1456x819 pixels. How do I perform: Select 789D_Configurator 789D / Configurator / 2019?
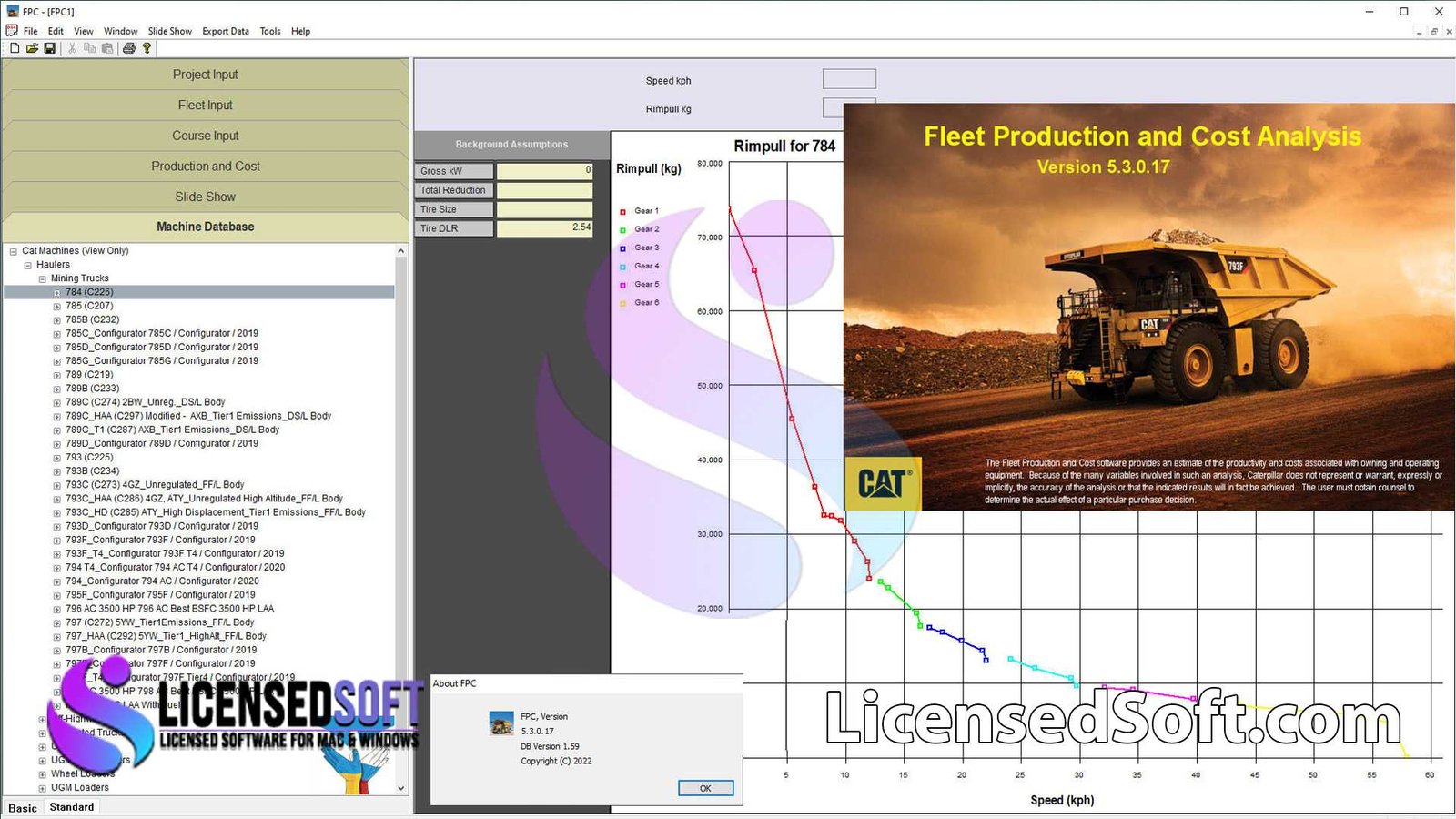pyautogui.click(x=162, y=443)
